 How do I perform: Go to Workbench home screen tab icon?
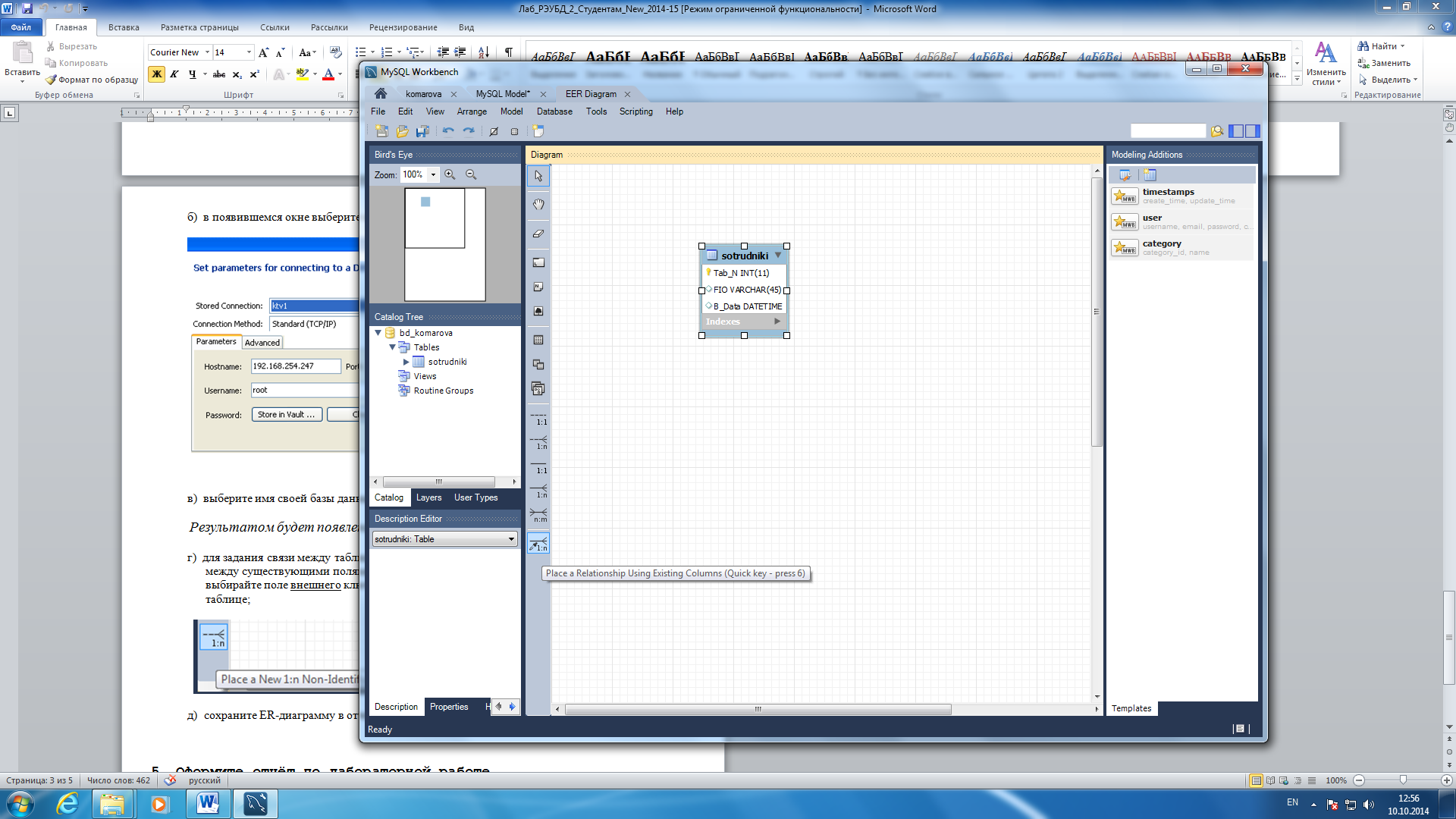click(381, 93)
